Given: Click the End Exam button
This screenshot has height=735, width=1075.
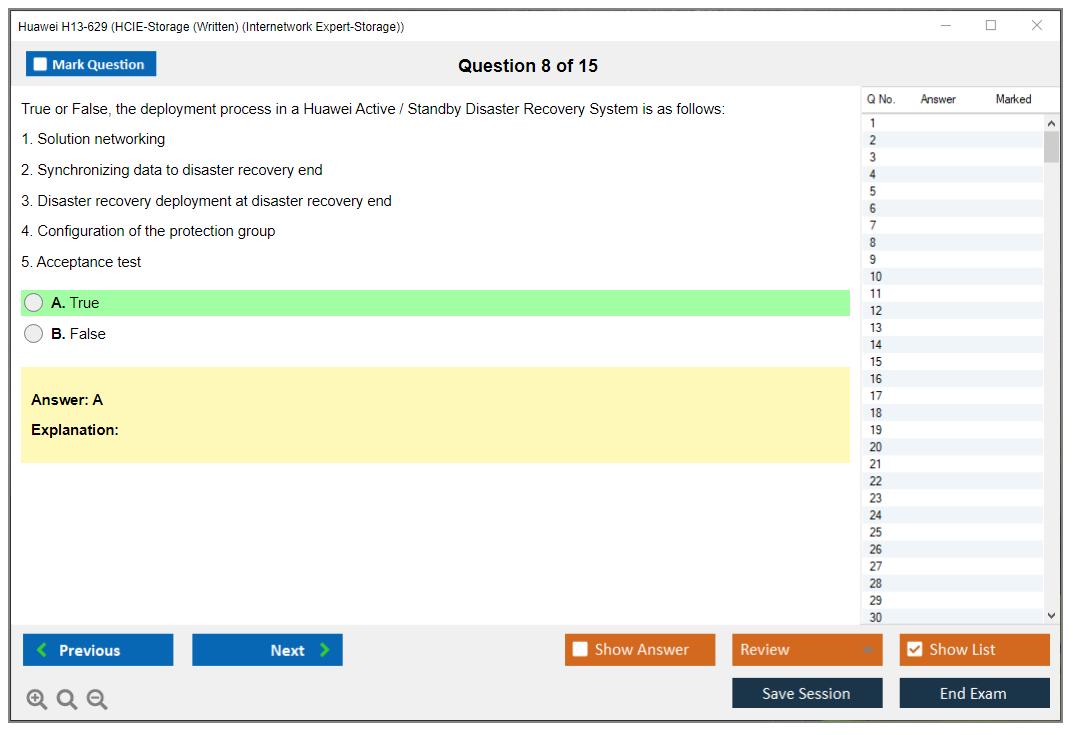Looking at the screenshot, I should click(974, 693).
